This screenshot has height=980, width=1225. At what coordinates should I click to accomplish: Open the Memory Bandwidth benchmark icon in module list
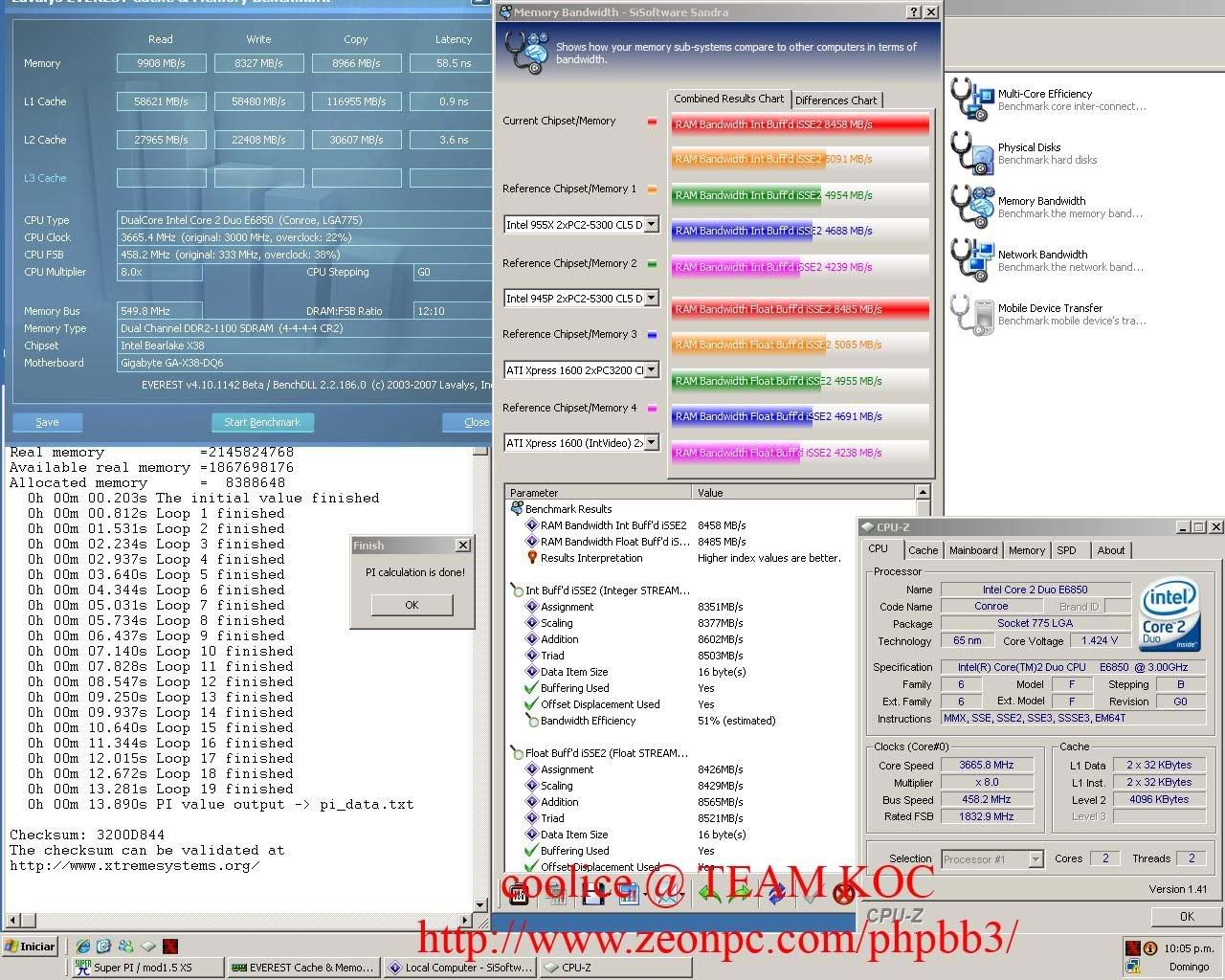coord(971,207)
